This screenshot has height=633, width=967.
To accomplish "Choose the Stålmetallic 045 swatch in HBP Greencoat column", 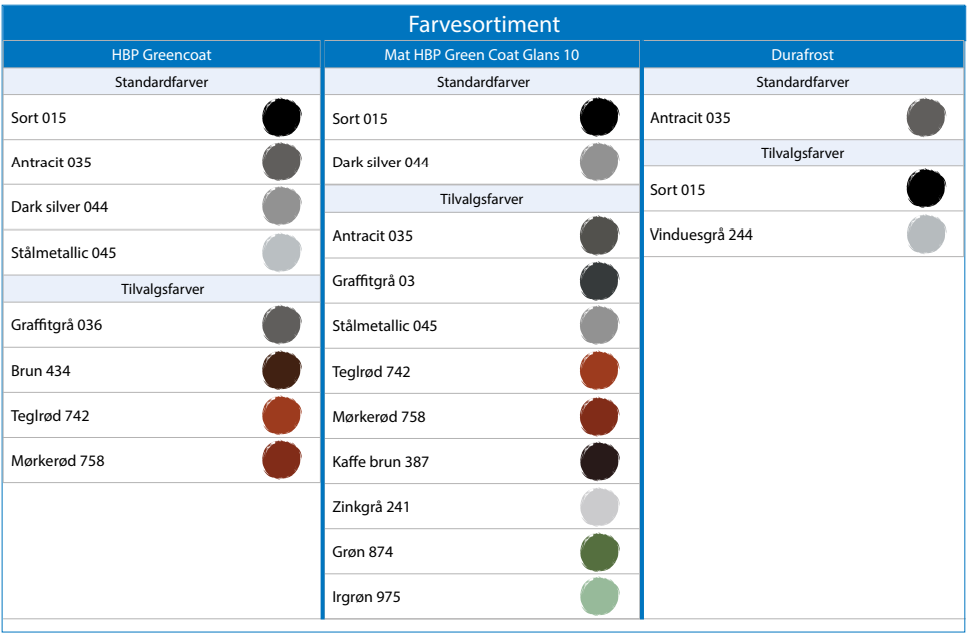I will point(282,252).
